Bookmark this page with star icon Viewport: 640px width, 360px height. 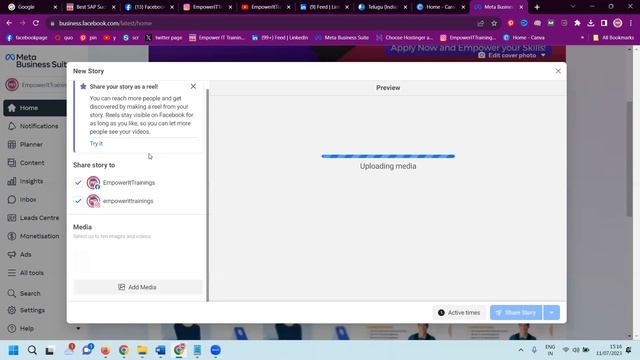pos(494,23)
